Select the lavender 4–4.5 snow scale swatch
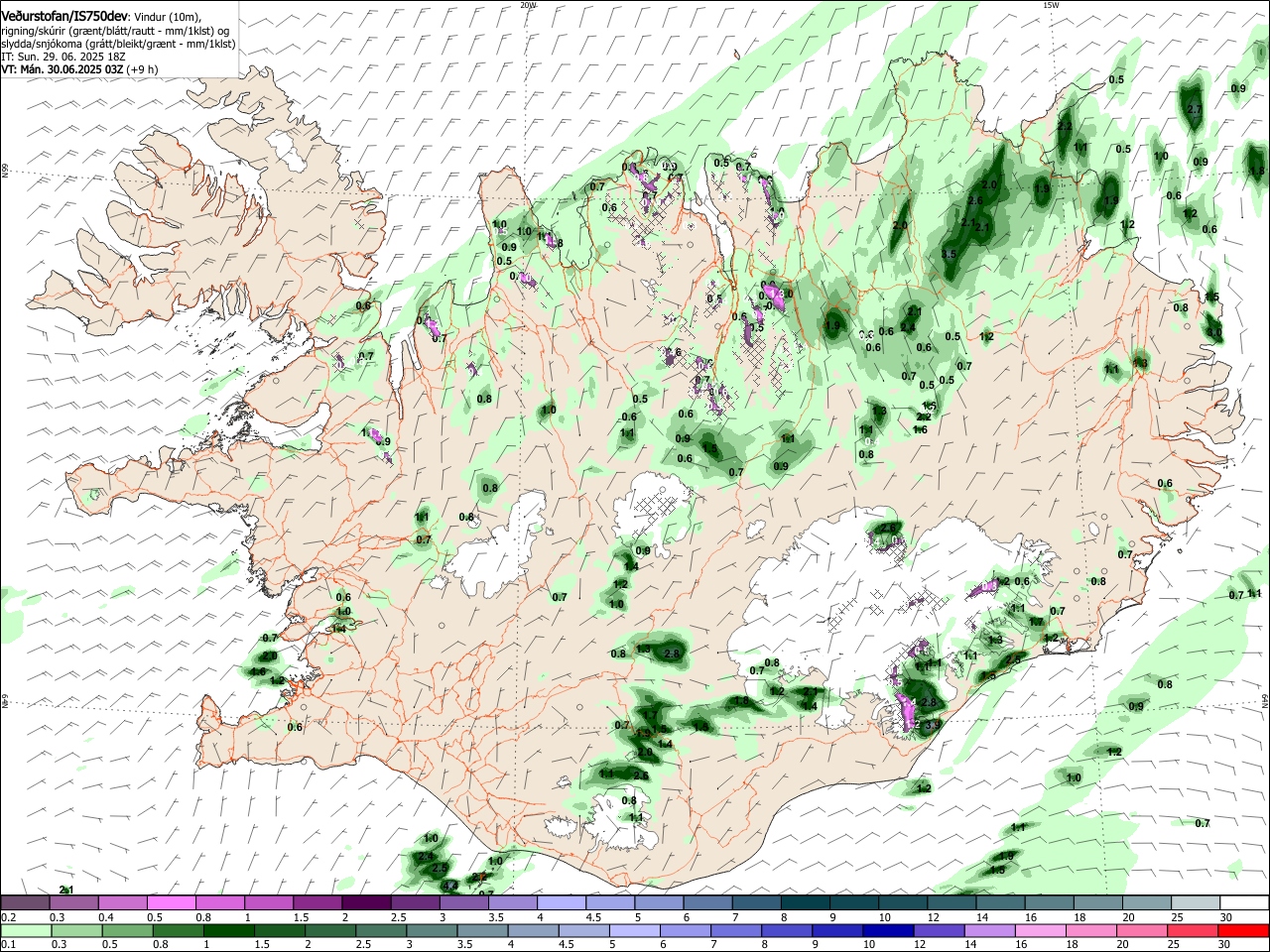The width and height of the screenshot is (1270, 952). [x=562, y=902]
